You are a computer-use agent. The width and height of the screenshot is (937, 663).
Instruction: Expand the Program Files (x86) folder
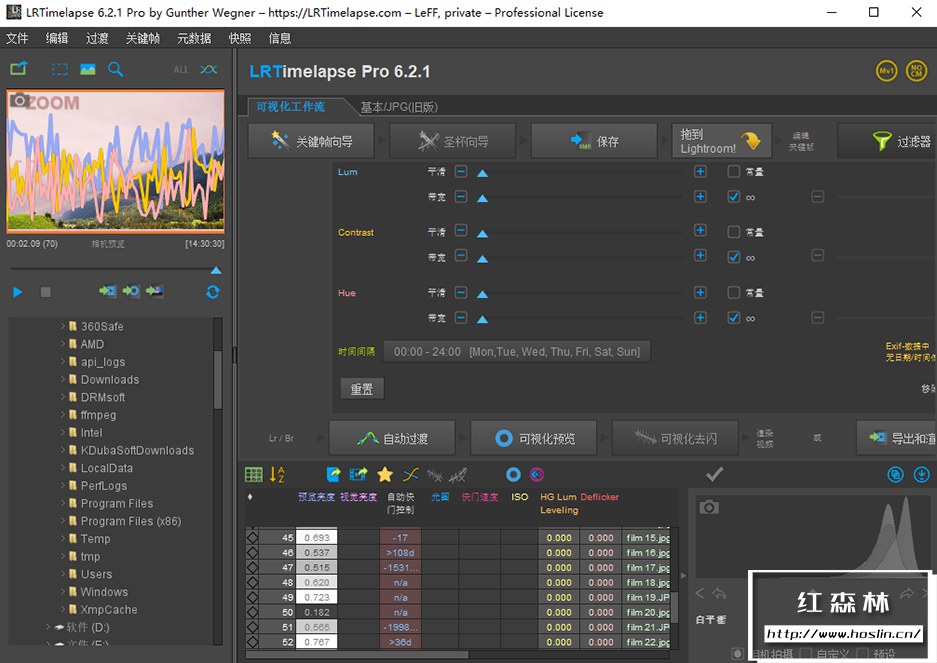(x=63, y=521)
